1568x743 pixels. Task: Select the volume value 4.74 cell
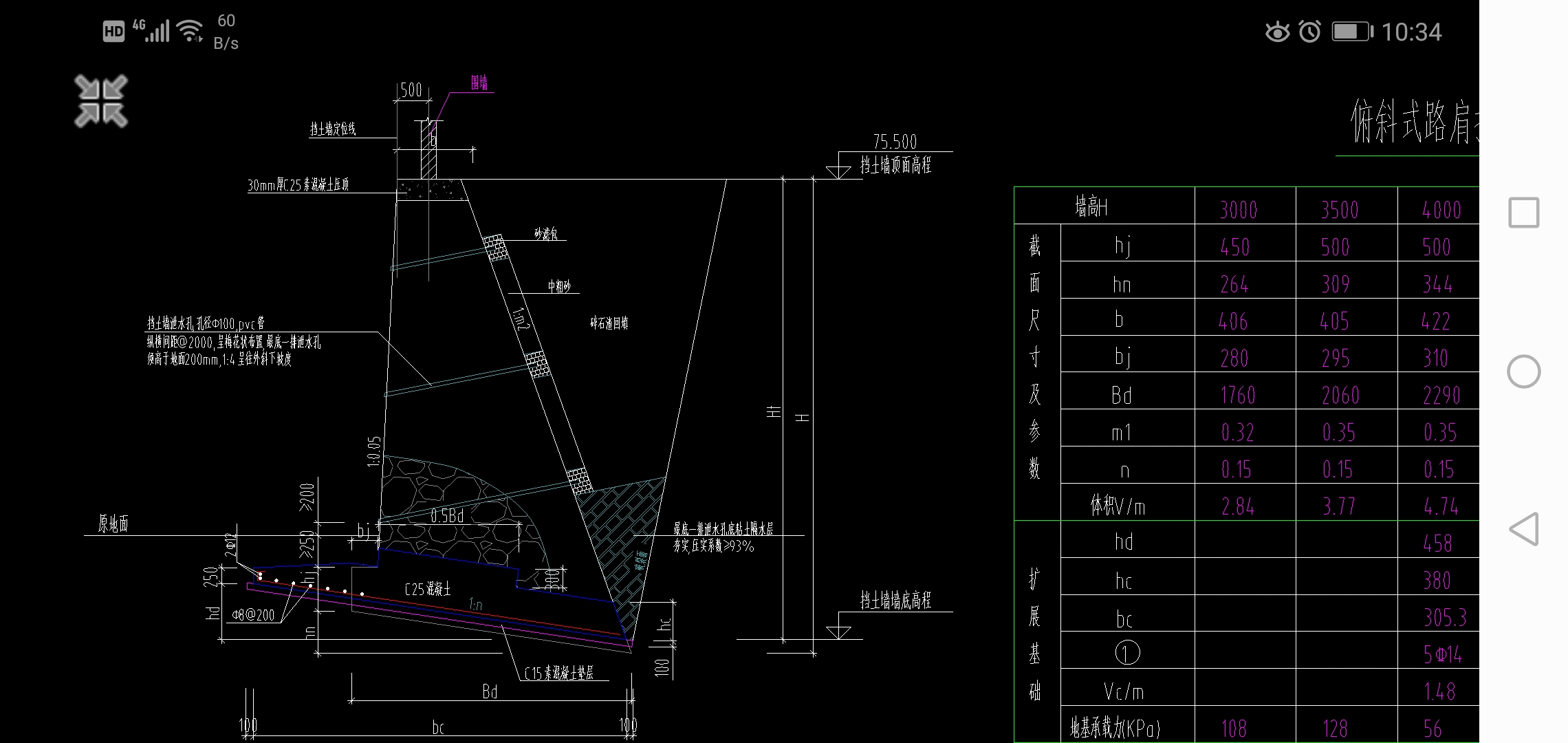tap(1439, 502)
